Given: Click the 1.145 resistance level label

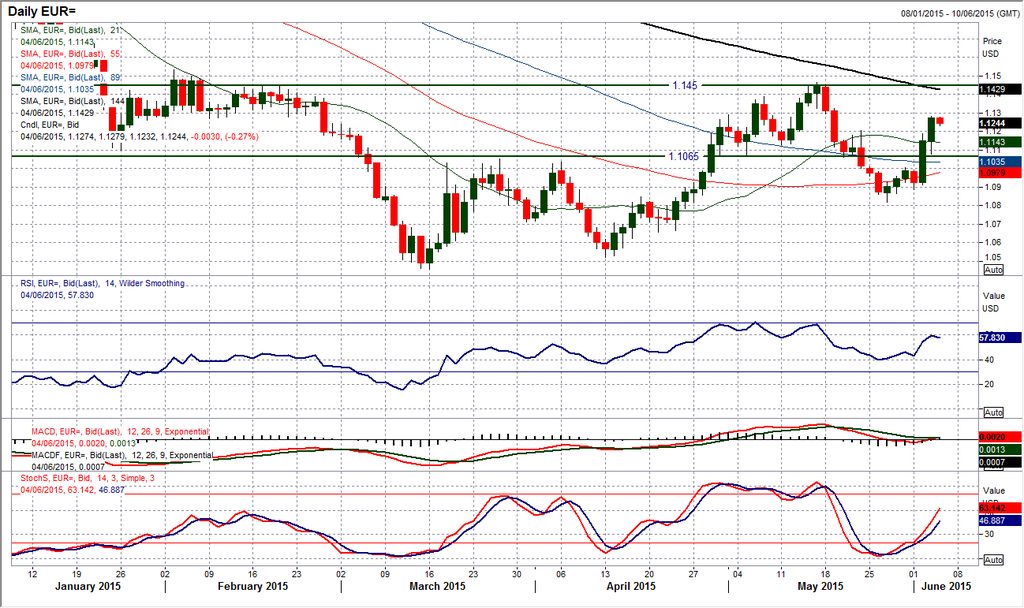Looking at the screenshot, I should click(x=684, y=86).
